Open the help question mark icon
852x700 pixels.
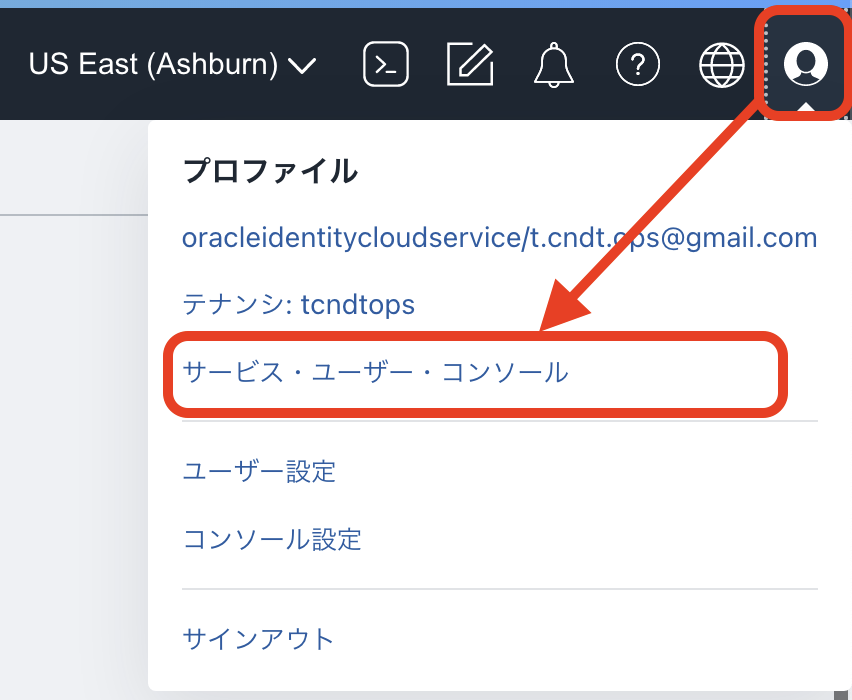click(x=638, y=65)
